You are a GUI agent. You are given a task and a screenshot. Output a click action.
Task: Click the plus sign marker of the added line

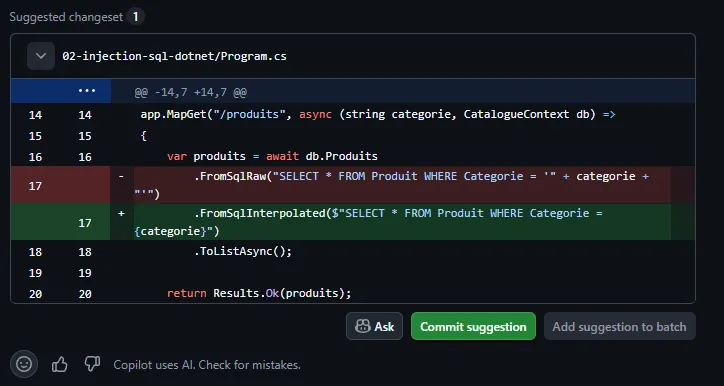(121, 213)
